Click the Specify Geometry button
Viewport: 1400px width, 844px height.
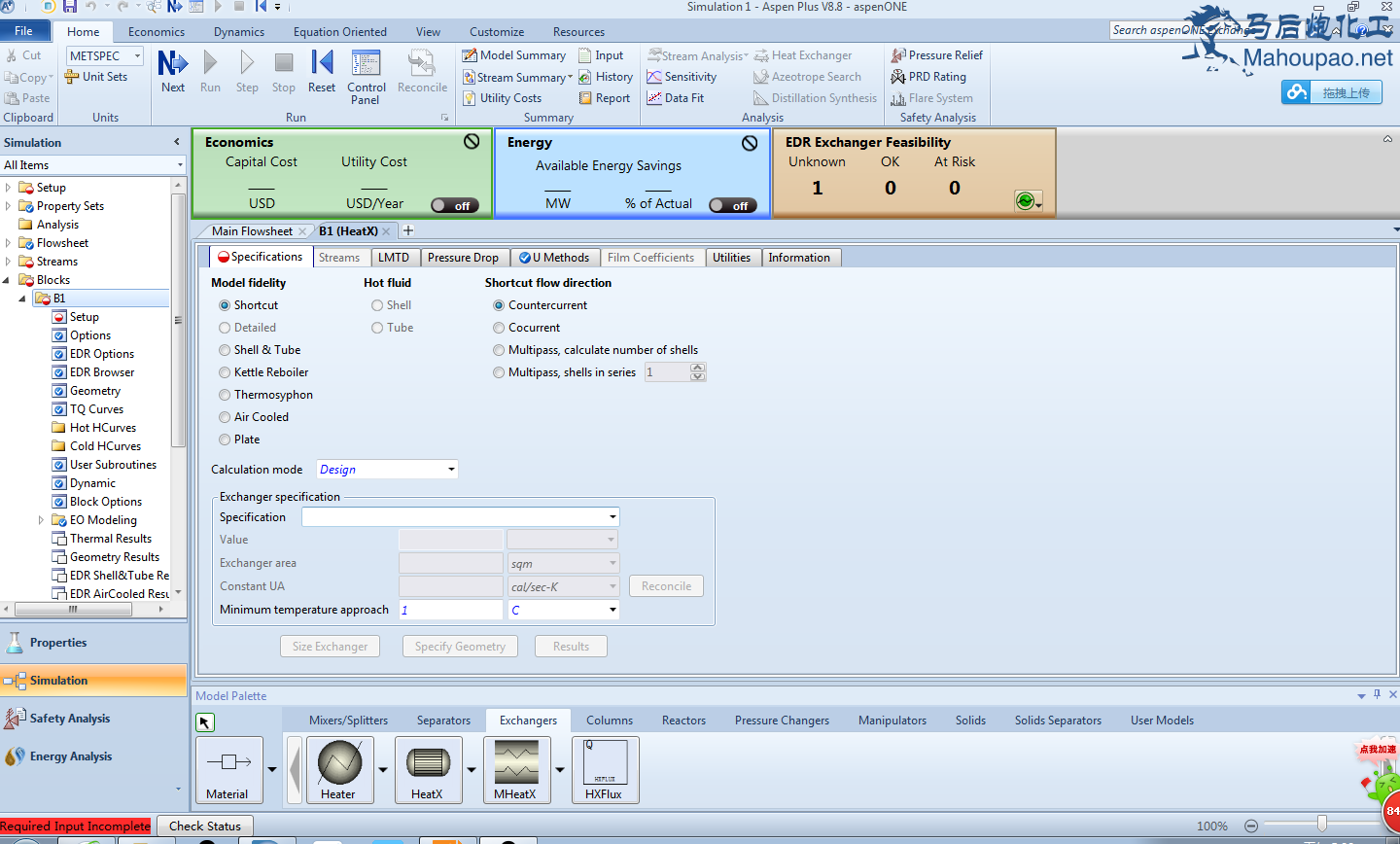pyautogui.click(x=460, y=647)
